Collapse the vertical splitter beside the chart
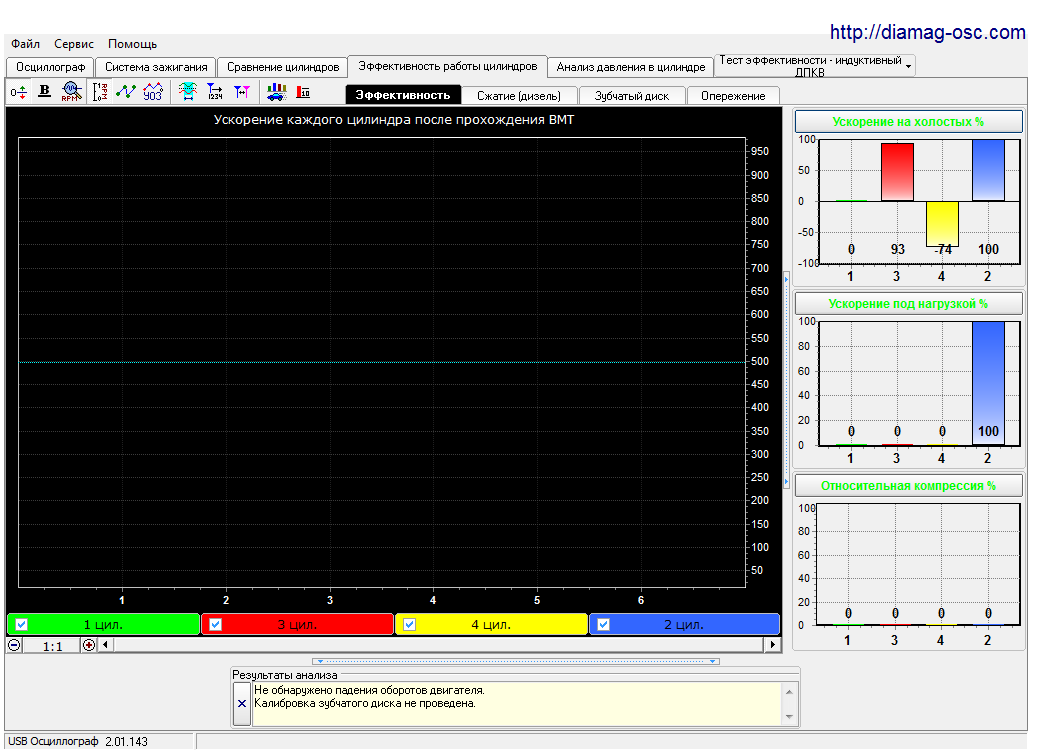 (x=787, y=380)
